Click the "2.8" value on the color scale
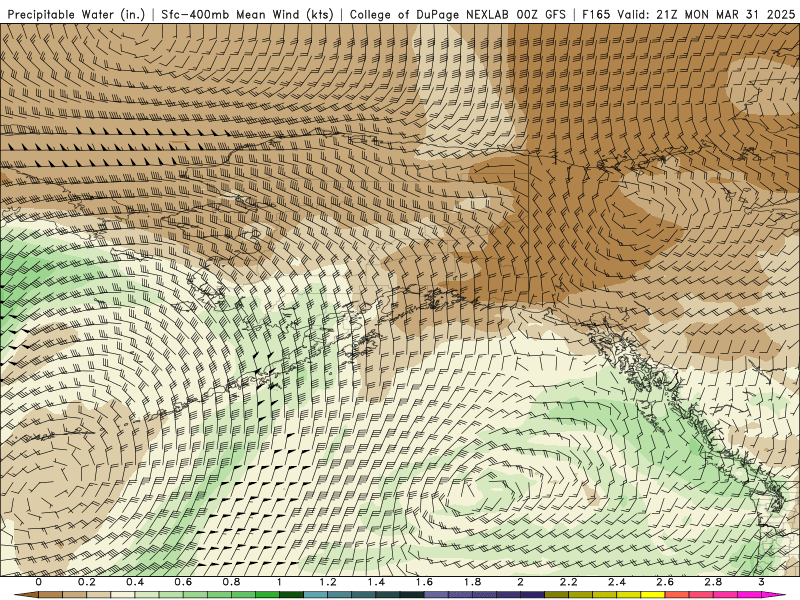 tap(713, 582)
